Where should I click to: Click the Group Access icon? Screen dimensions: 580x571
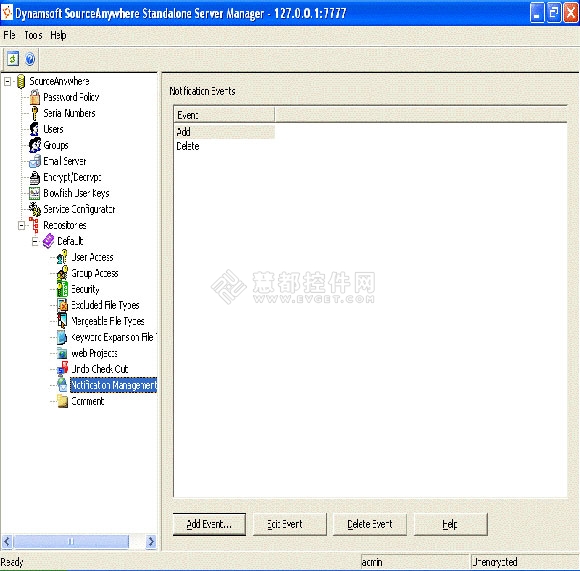(x=62, y=273)
